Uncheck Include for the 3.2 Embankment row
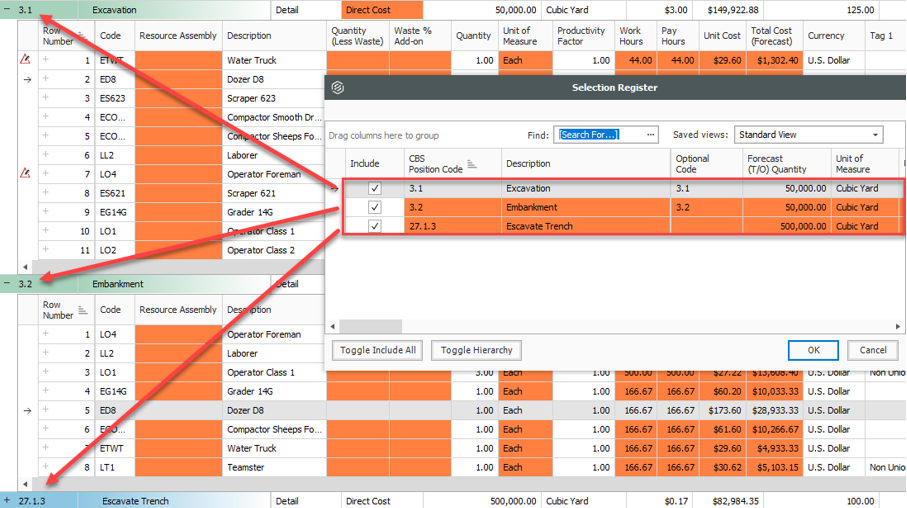907x508 pixels. click(375, 207)
